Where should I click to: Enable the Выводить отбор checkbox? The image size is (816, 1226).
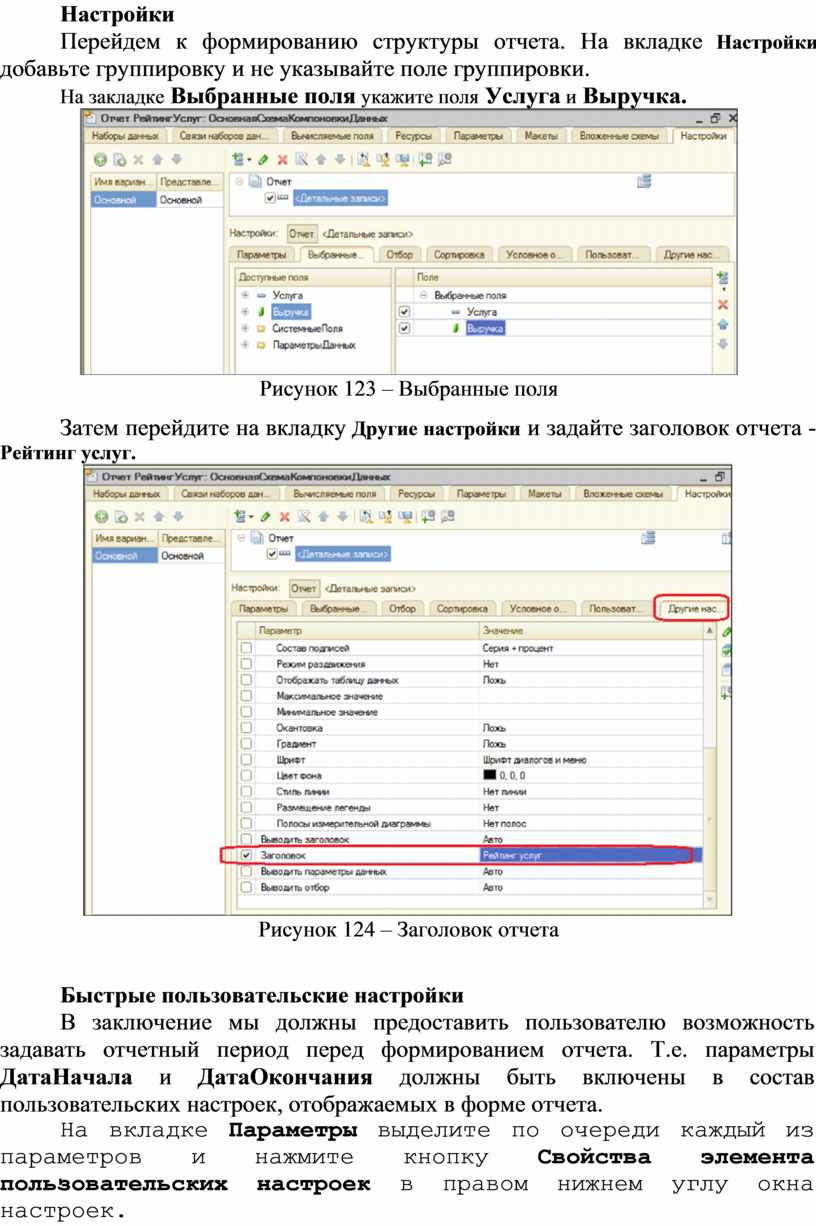click(x=246, y=888)
